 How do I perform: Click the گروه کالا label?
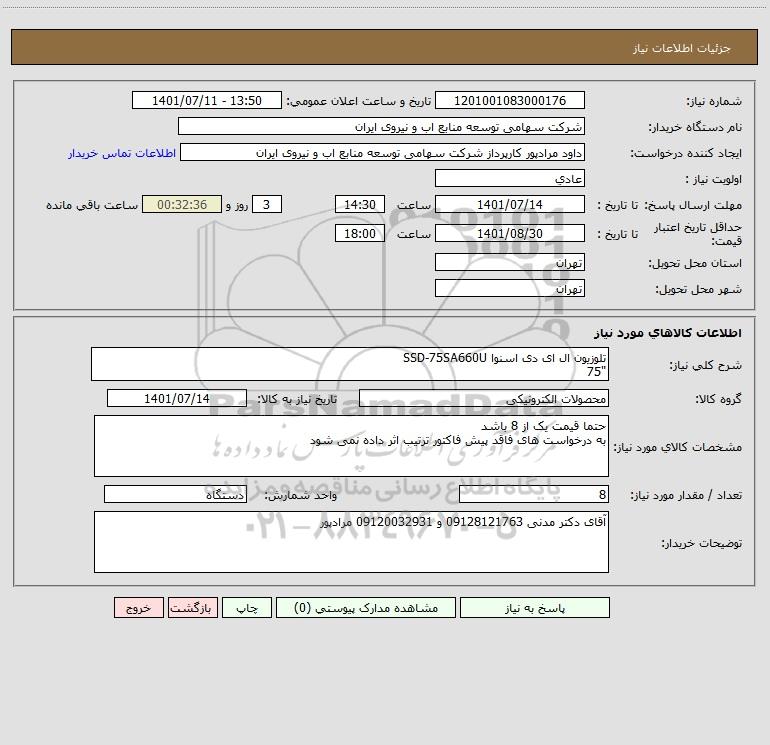719,399
